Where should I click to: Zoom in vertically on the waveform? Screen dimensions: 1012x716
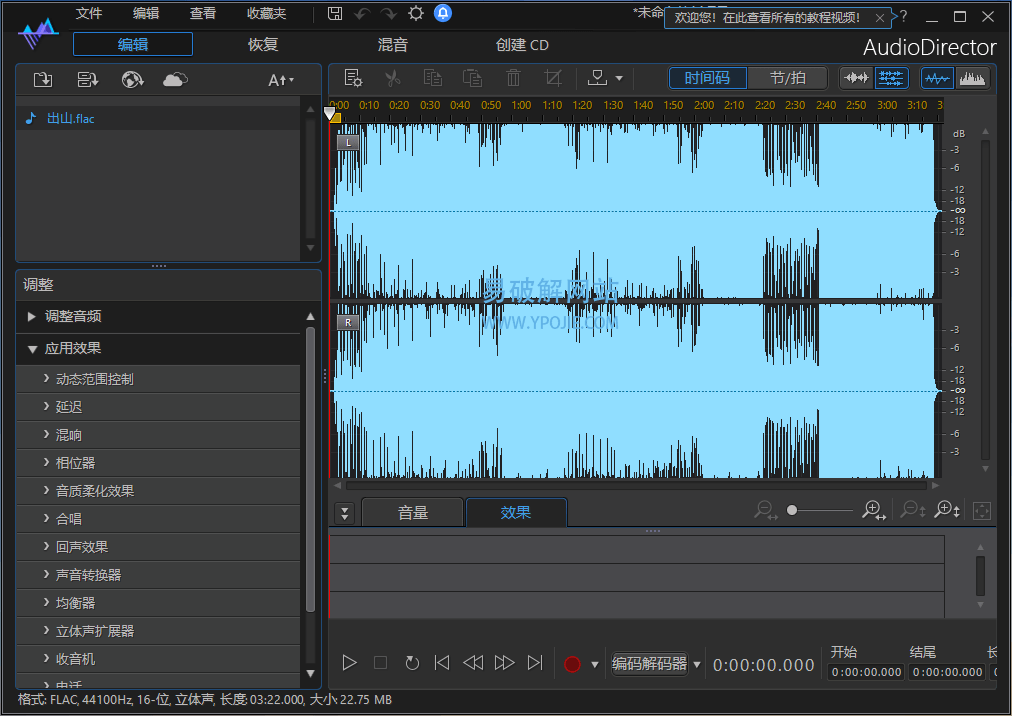947,511
